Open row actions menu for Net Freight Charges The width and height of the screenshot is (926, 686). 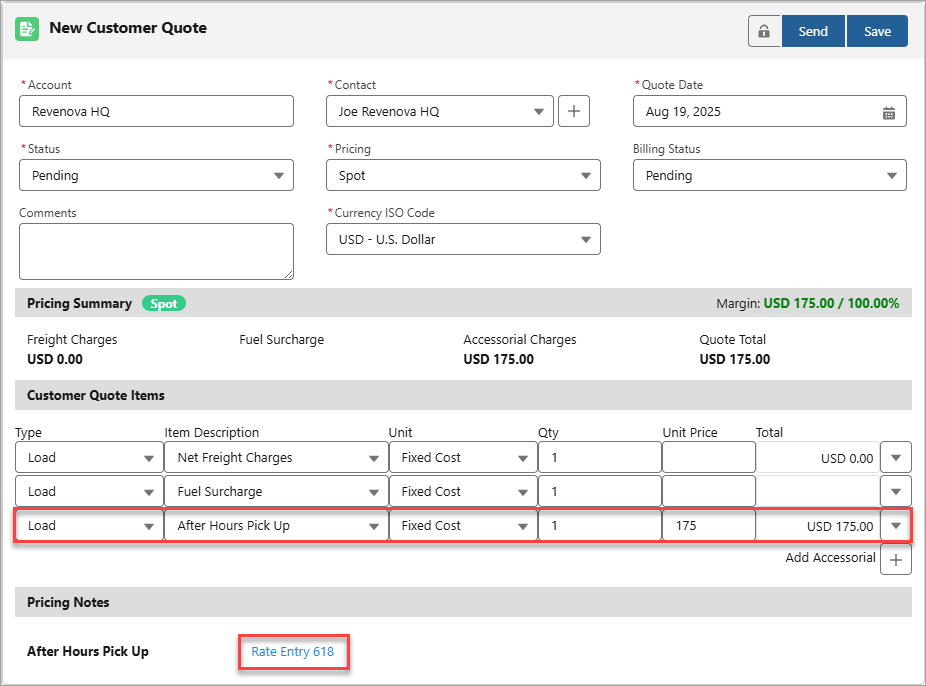pyautogui.click(x=896, y=458)
